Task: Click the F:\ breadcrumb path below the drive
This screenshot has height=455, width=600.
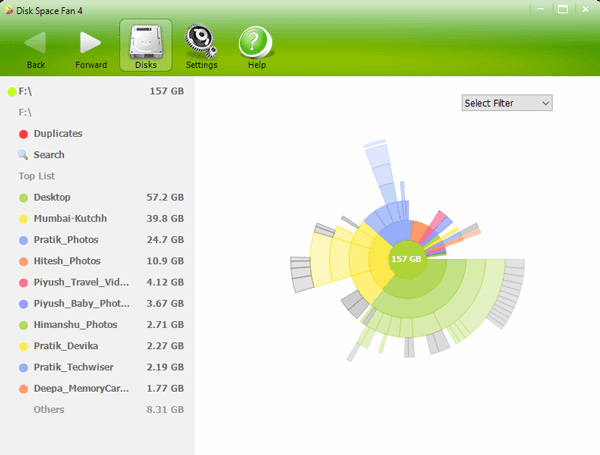Action: 26,112
